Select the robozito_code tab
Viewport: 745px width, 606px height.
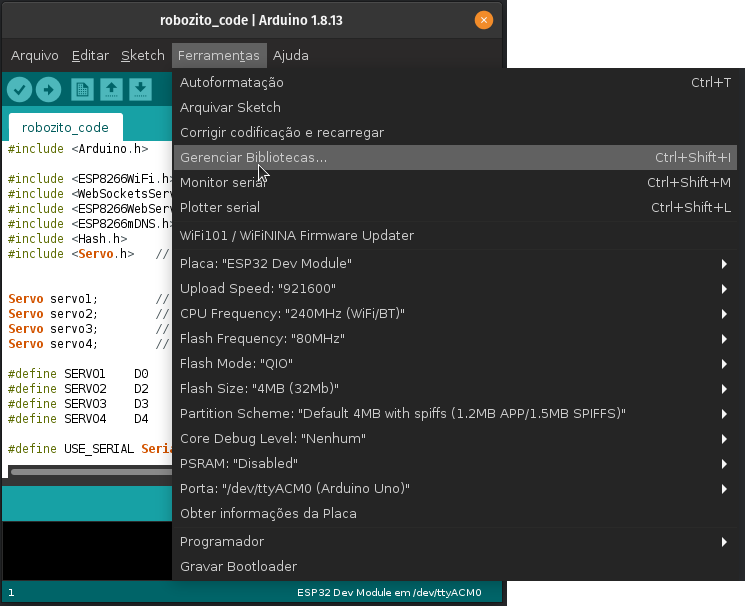[x=66, y=127]
